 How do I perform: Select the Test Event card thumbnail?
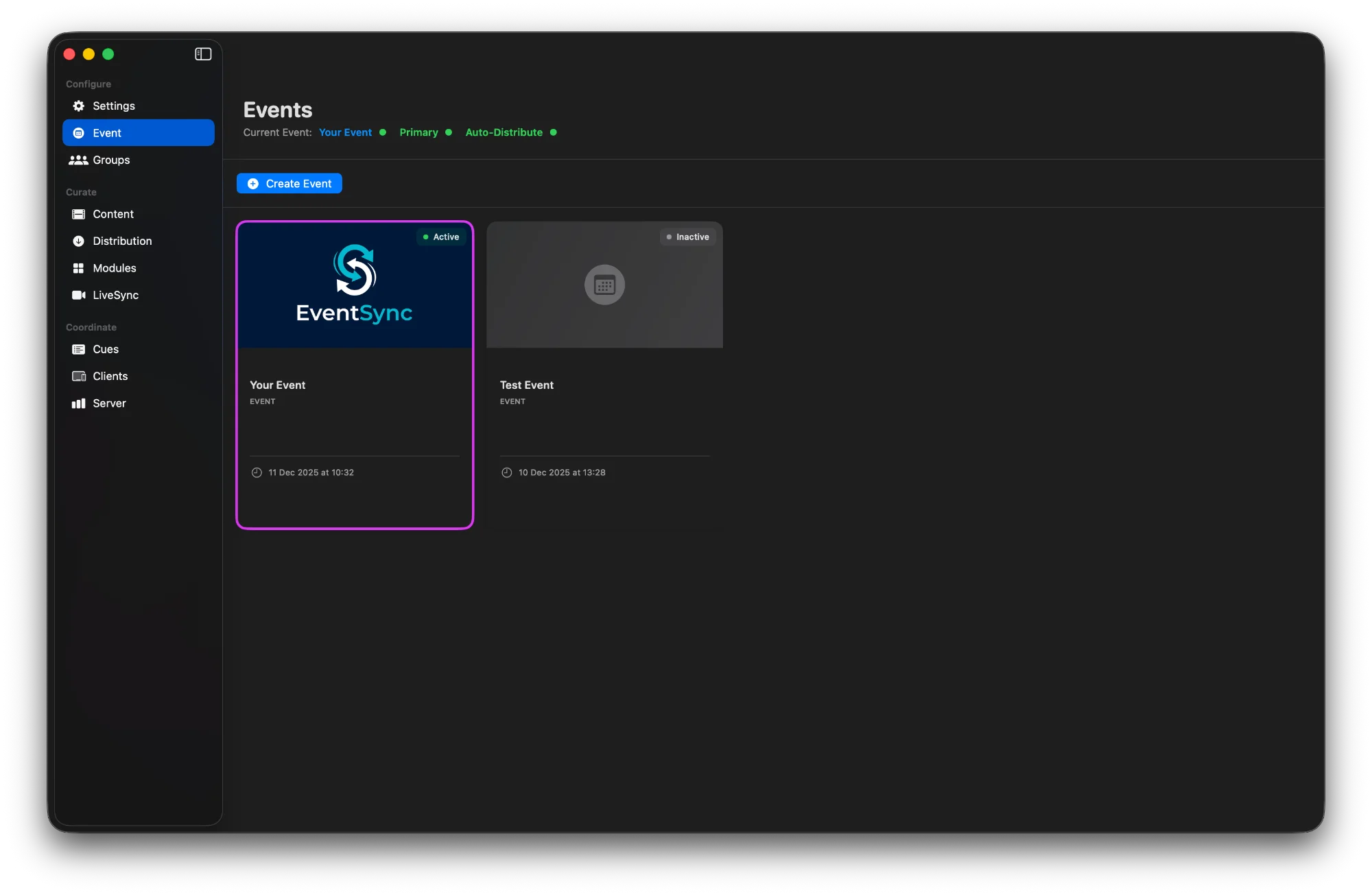click(604, 285)
